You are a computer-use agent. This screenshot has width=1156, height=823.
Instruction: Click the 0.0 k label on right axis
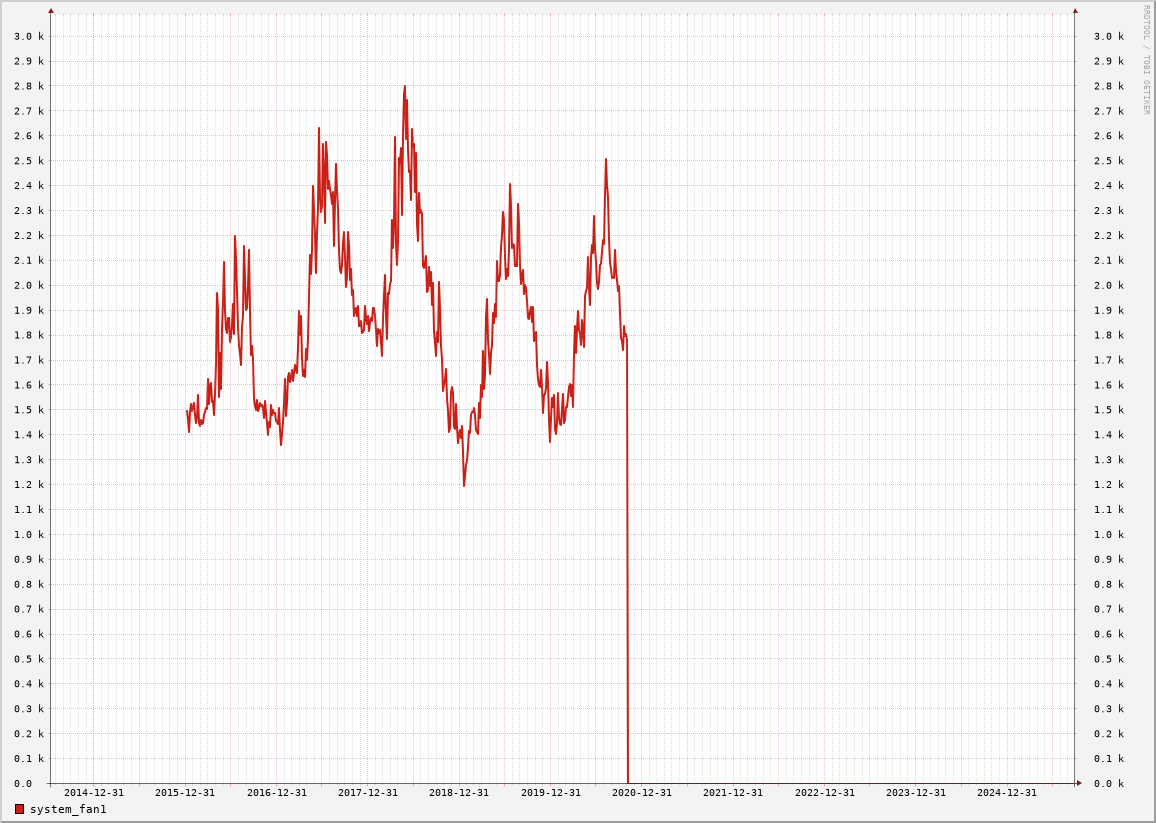tap(1109, 784)
